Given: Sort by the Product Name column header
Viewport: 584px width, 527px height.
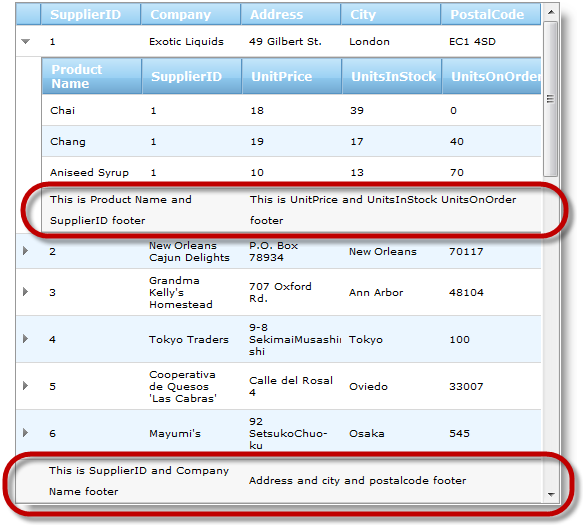Looking at the screenshot, I should 92,76.
